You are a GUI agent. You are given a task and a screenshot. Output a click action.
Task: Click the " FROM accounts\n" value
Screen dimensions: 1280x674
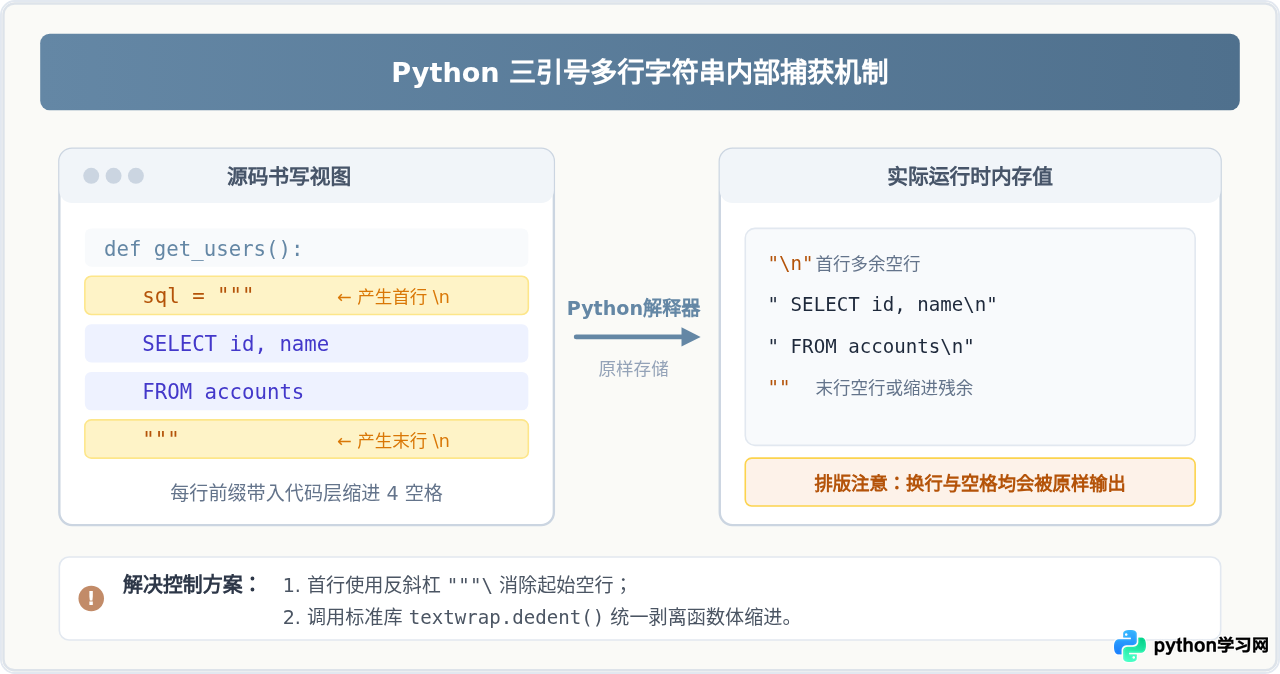[871, 346]
